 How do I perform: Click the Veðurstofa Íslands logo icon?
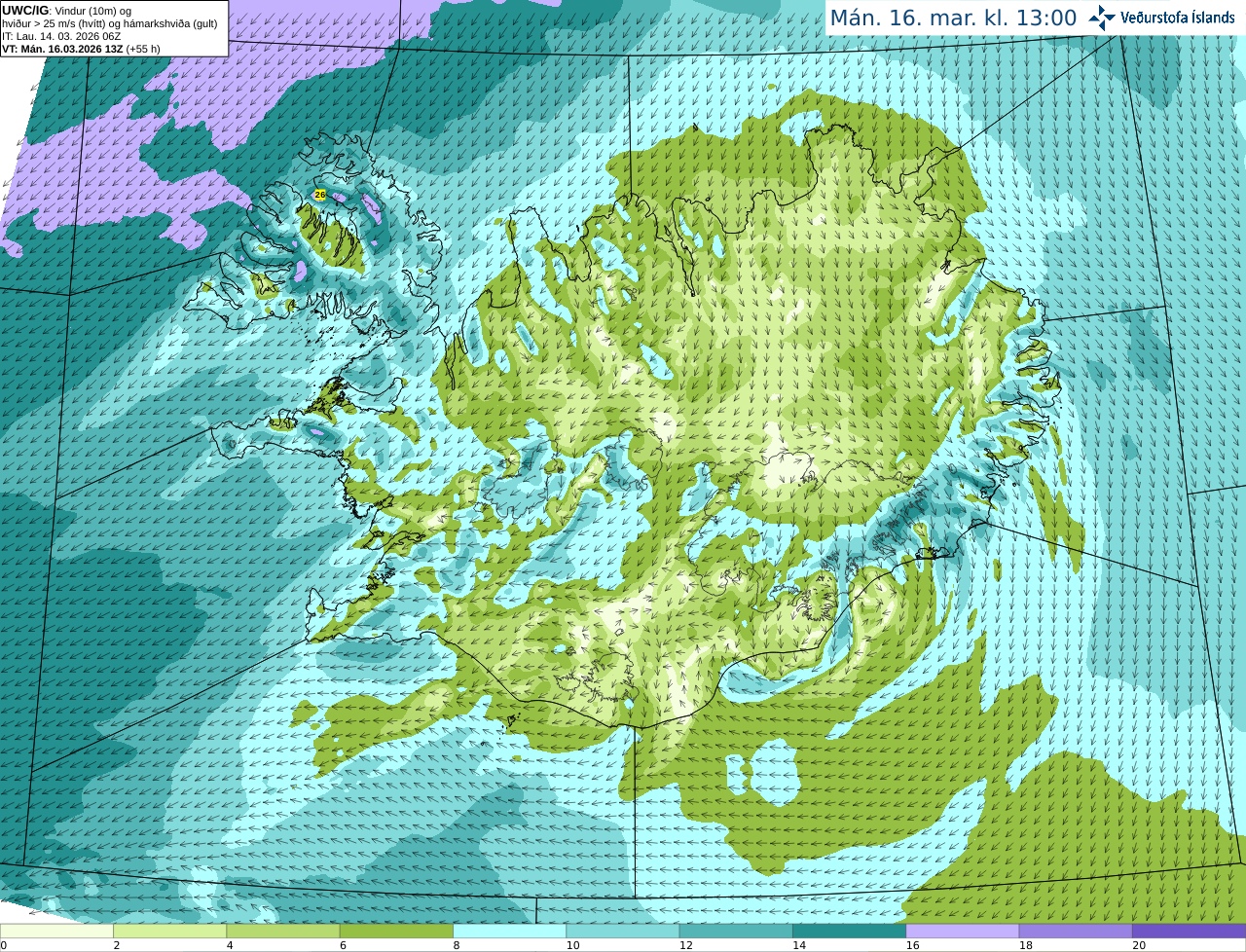pyautogui.click(x=1102, y=18)
